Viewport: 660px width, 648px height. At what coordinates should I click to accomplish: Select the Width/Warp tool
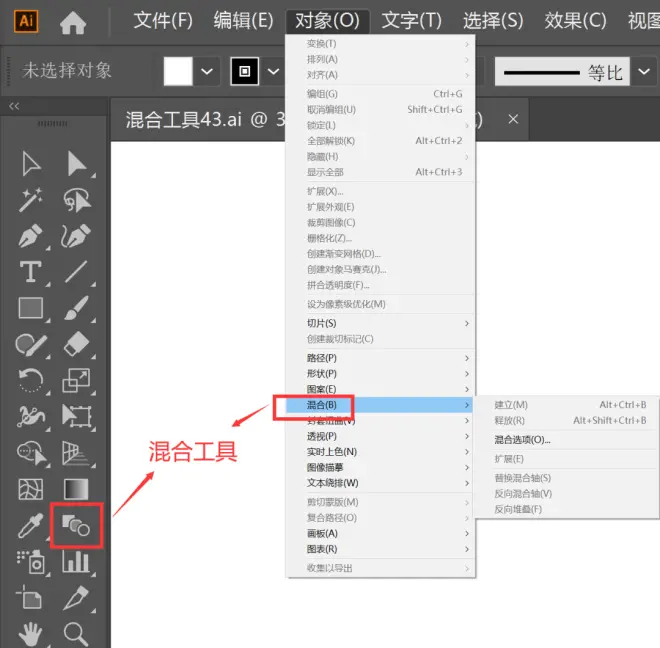click(31, 416)
